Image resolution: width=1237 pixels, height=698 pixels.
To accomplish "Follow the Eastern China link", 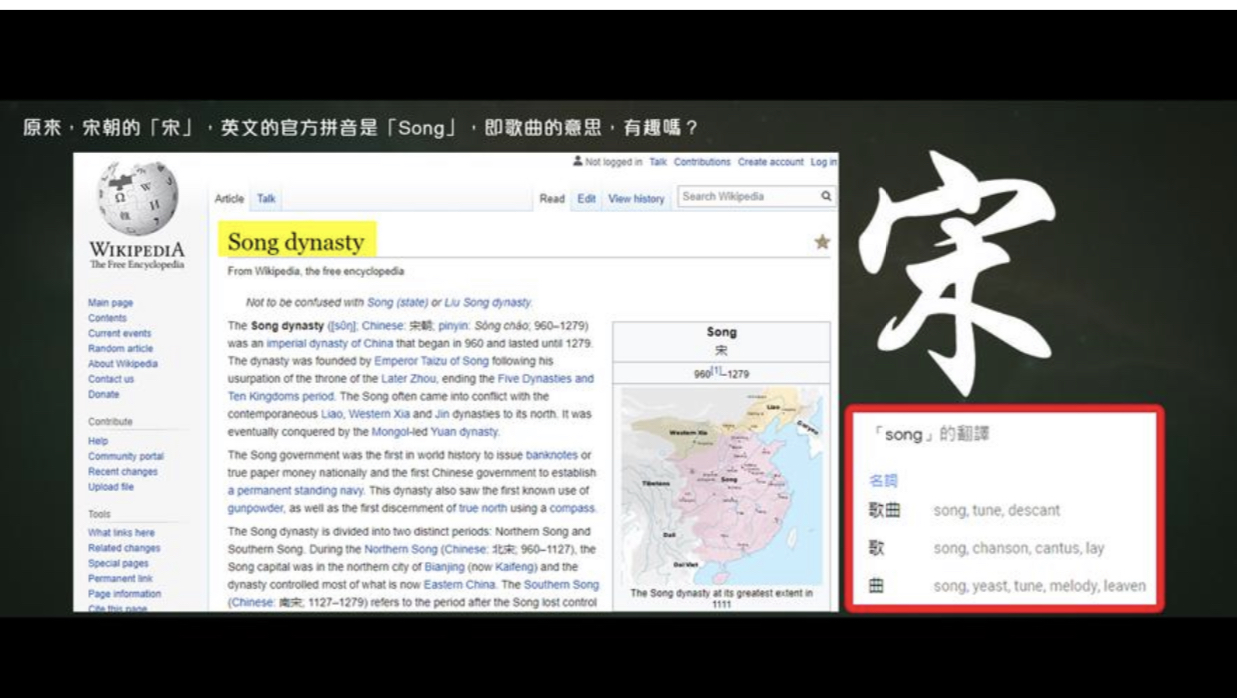I will pos(458,584).
